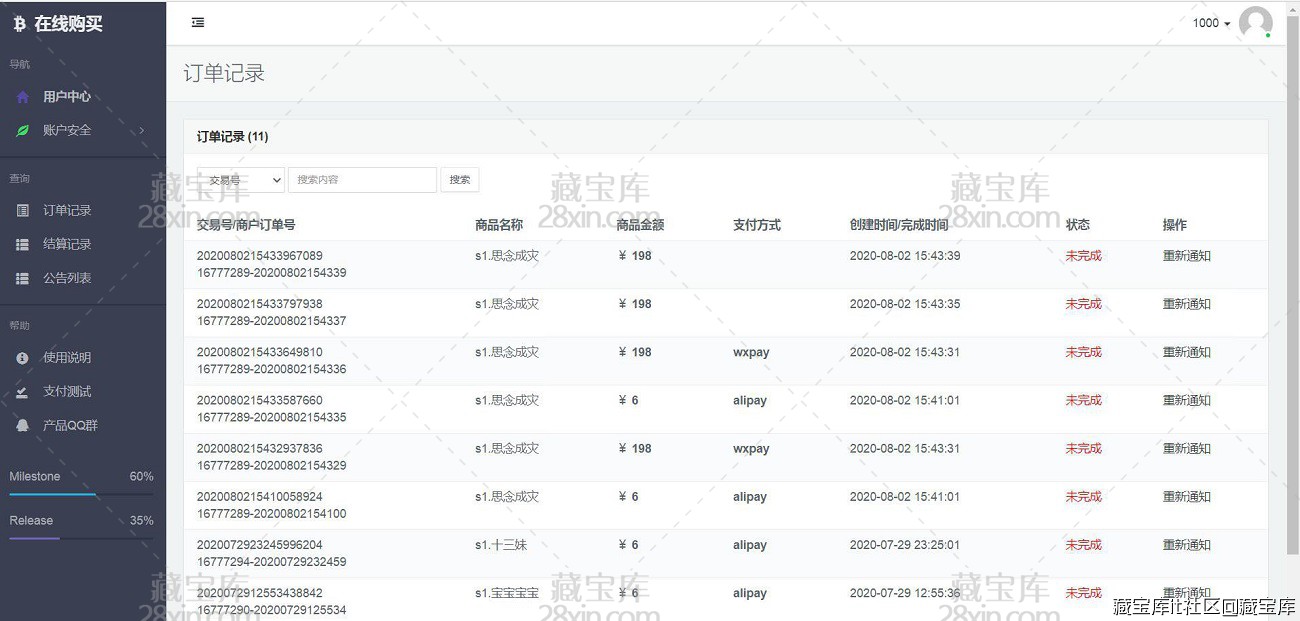
Task: Open 账户安全 menu item
Action: click(x=67, y=130)
